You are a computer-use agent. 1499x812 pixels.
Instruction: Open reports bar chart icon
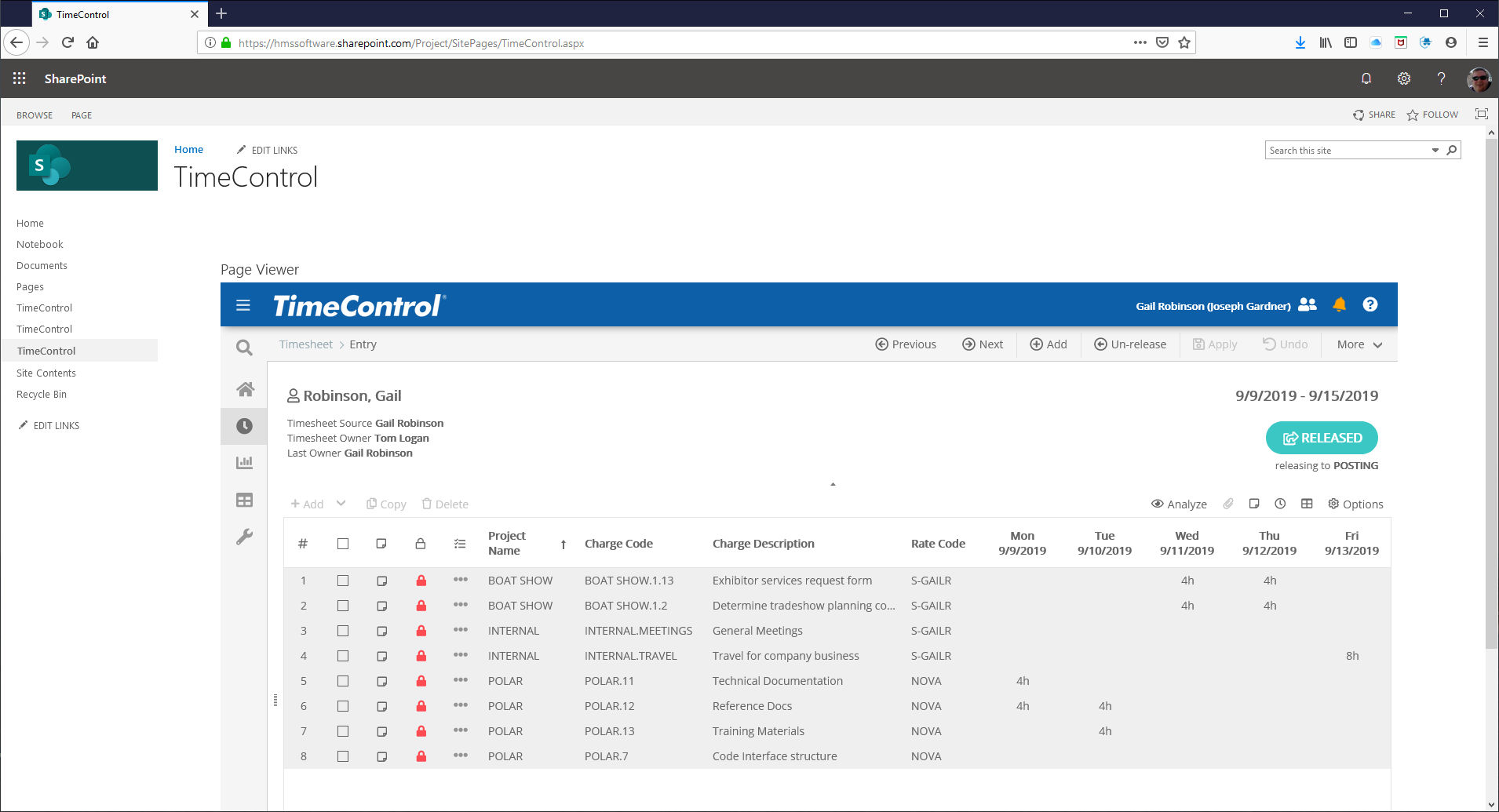244,463
